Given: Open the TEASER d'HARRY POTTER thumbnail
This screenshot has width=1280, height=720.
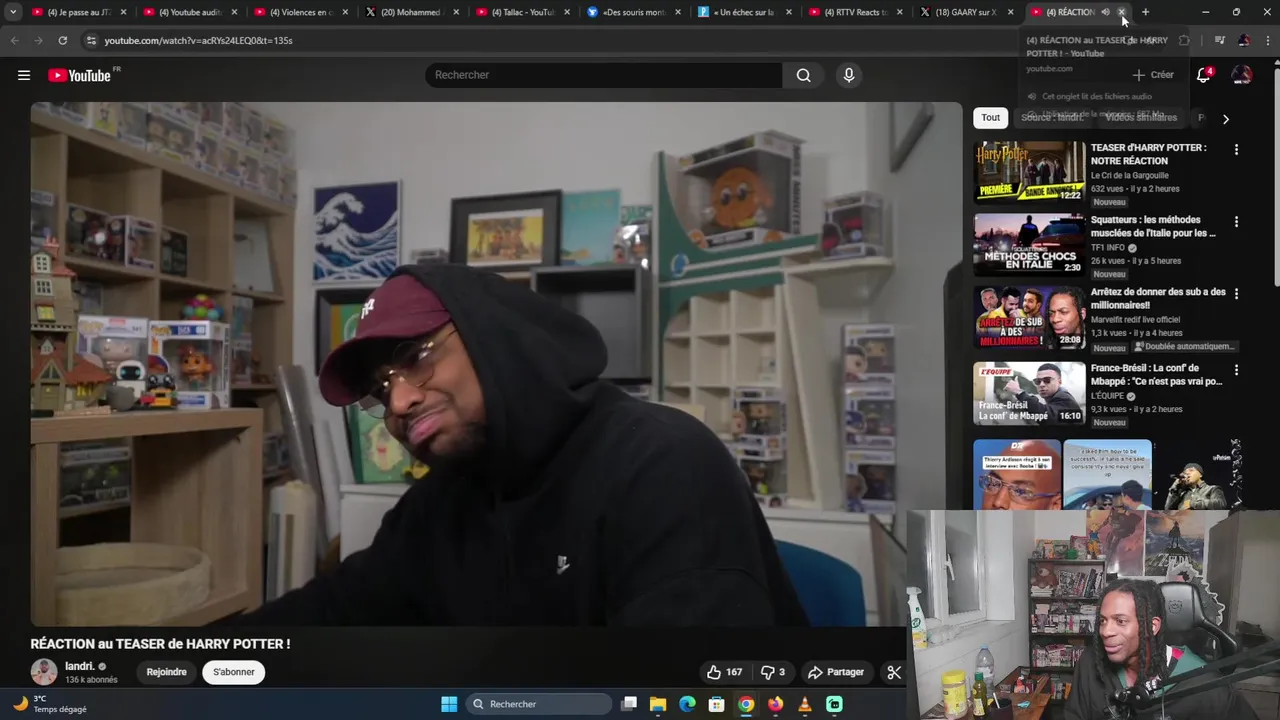Looking at the screenshot, I should pyautogui.click(x=1029, y=172).
